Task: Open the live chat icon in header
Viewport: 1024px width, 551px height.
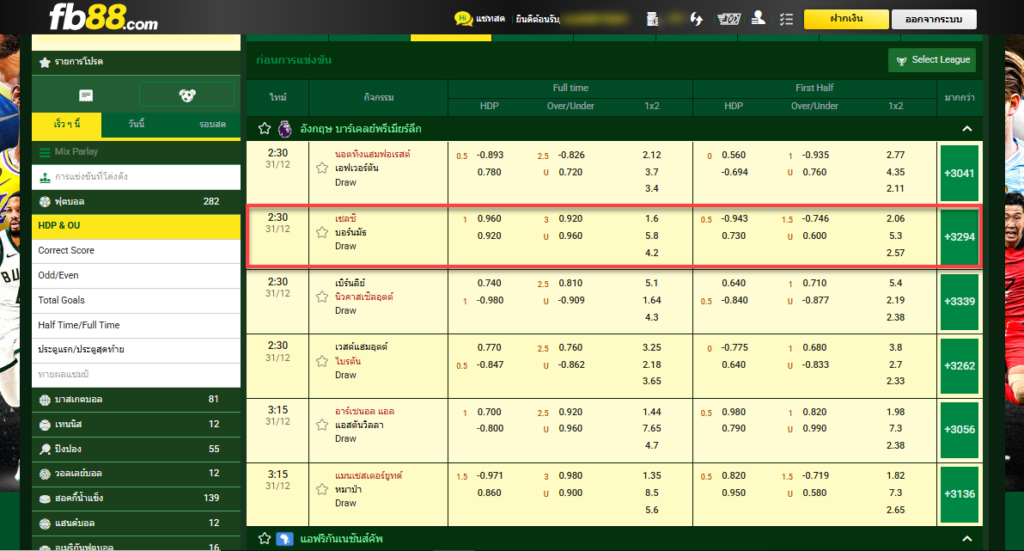Action: pyautogui.click(x=463, y=18)
